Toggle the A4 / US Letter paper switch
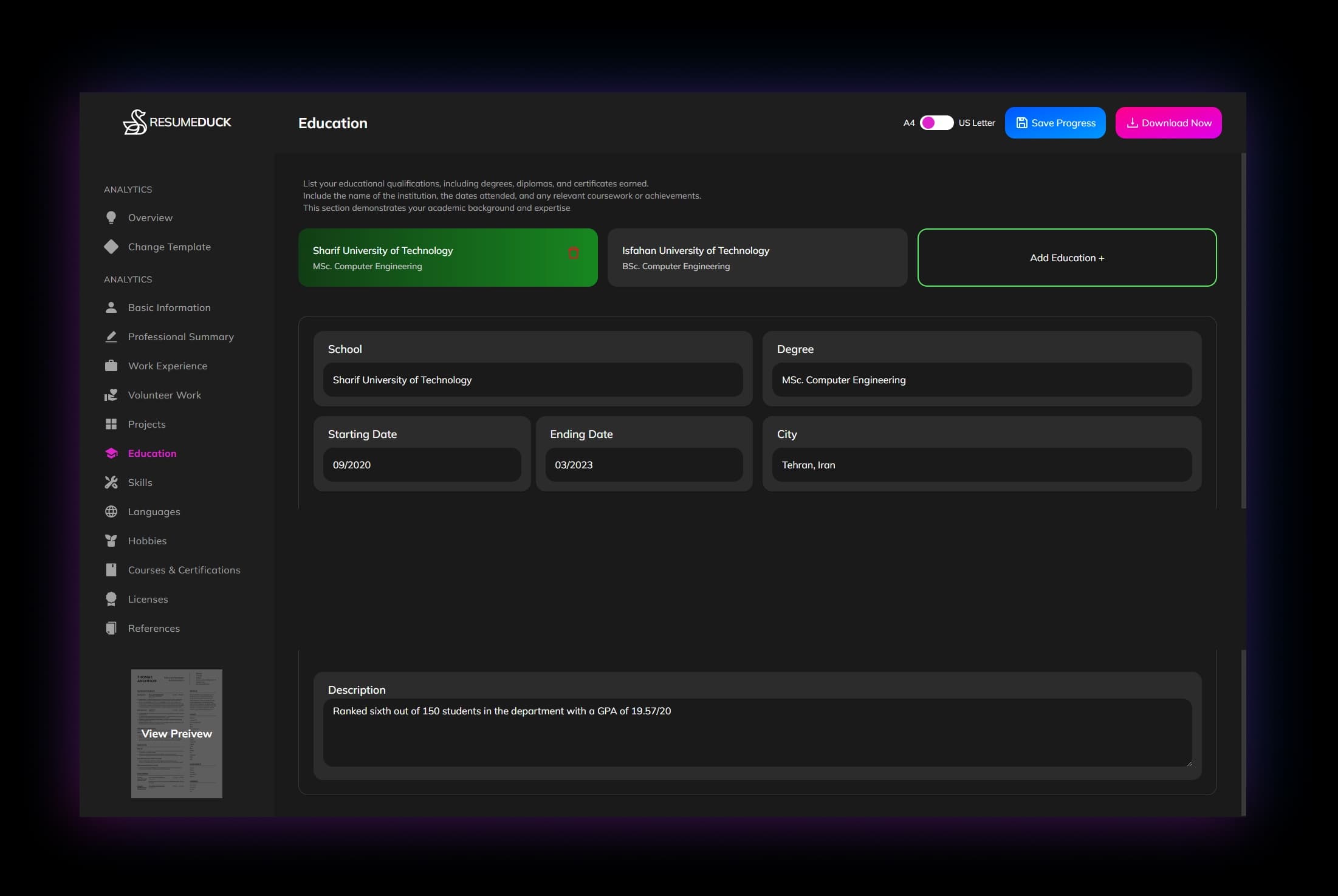 click(x=936, y=123)
